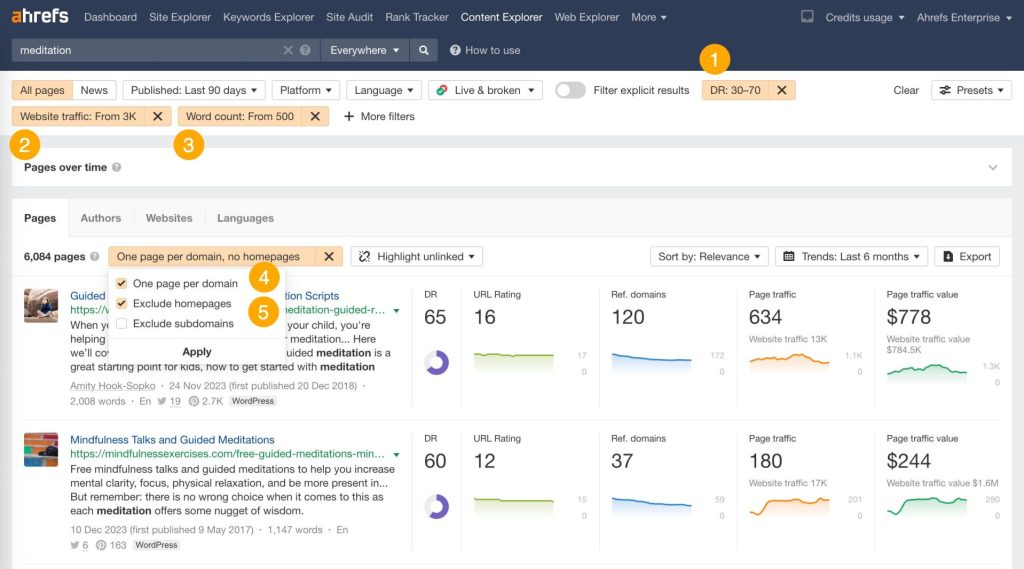Open Mindfulness Talks and Guided Meditations link

[172, 440]
